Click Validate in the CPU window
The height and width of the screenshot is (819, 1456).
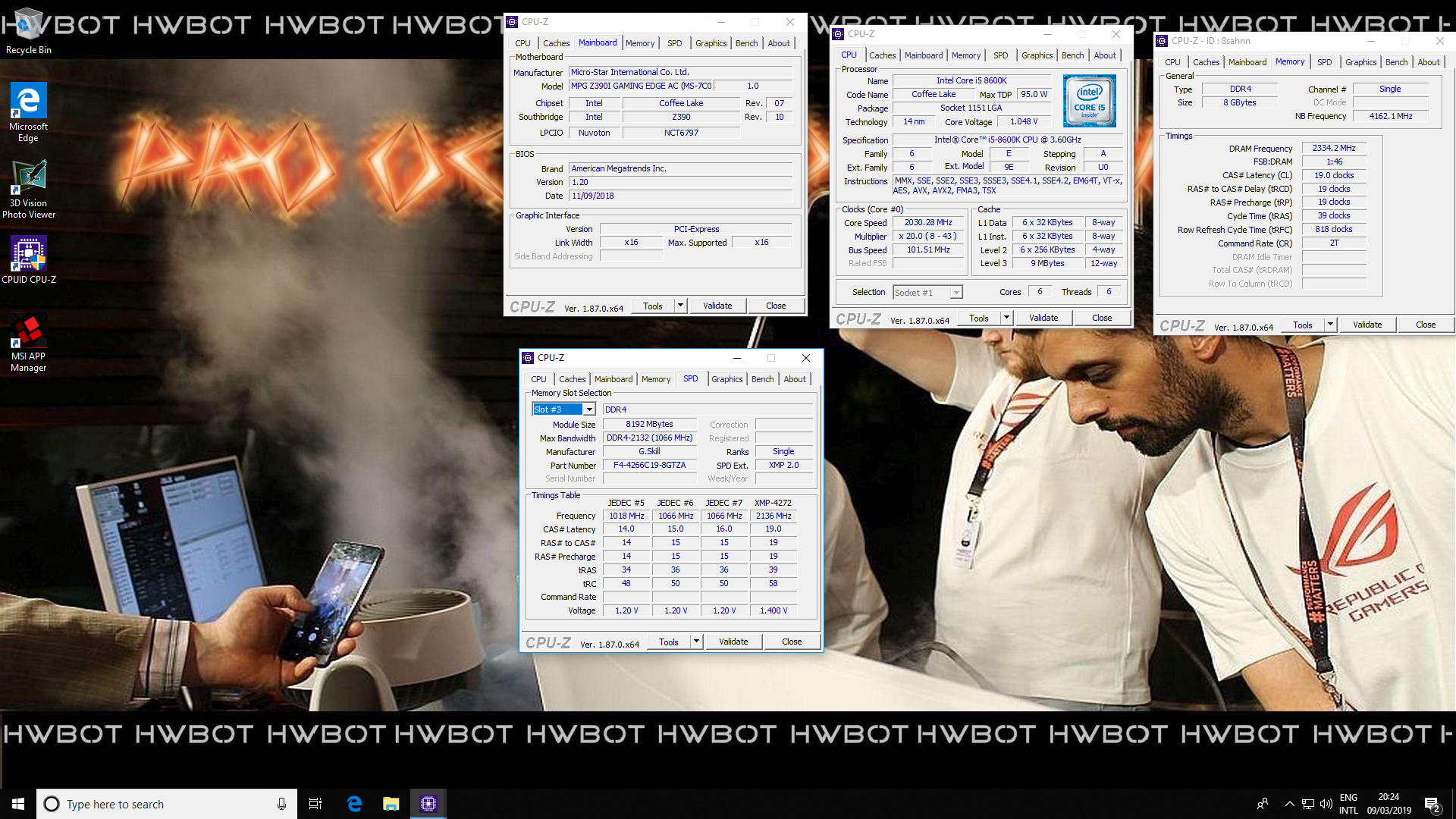[x=1043, y=318]
